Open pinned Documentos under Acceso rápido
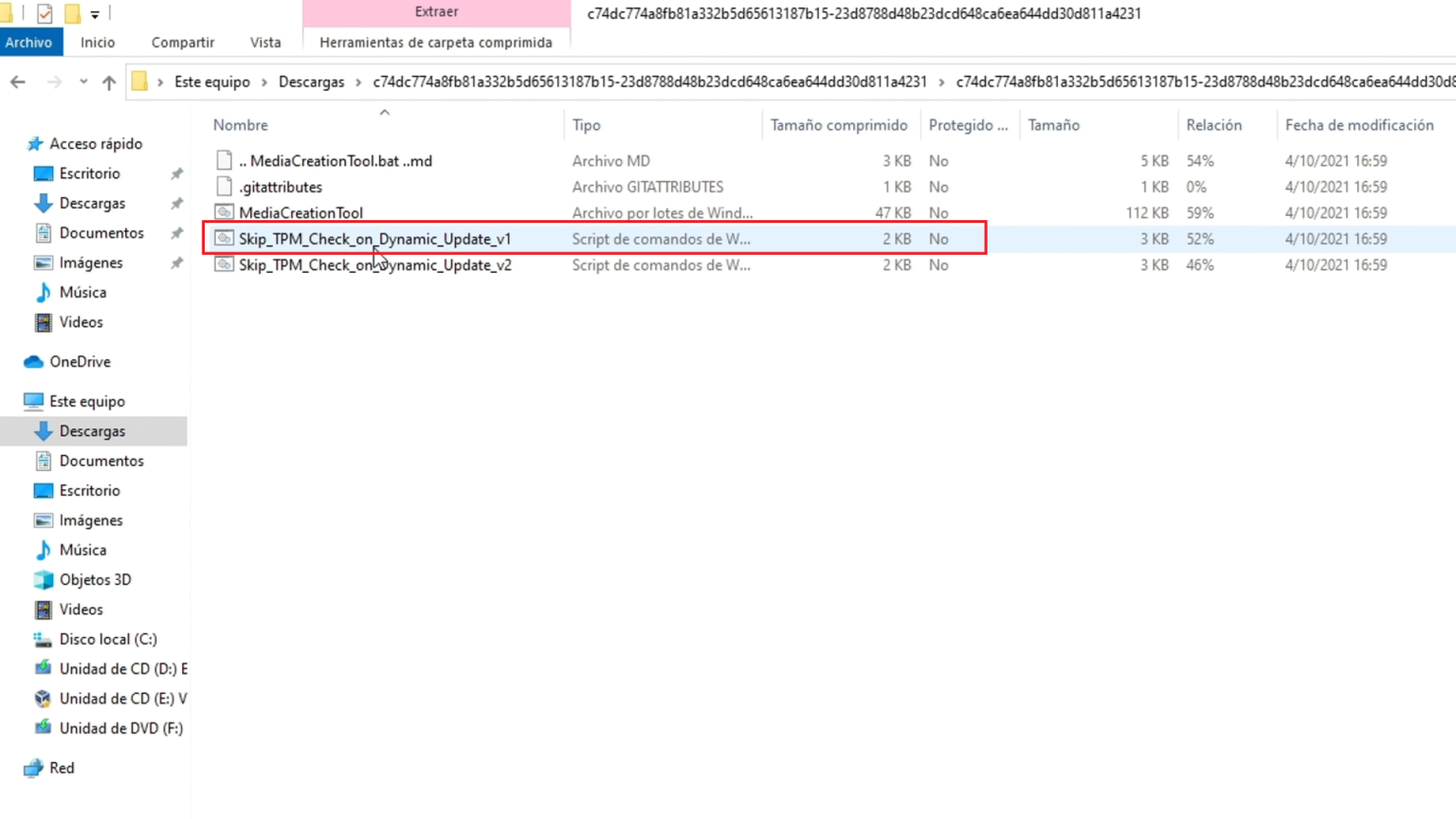Viewport: 1456px width, 819px height. pos(101,233)
